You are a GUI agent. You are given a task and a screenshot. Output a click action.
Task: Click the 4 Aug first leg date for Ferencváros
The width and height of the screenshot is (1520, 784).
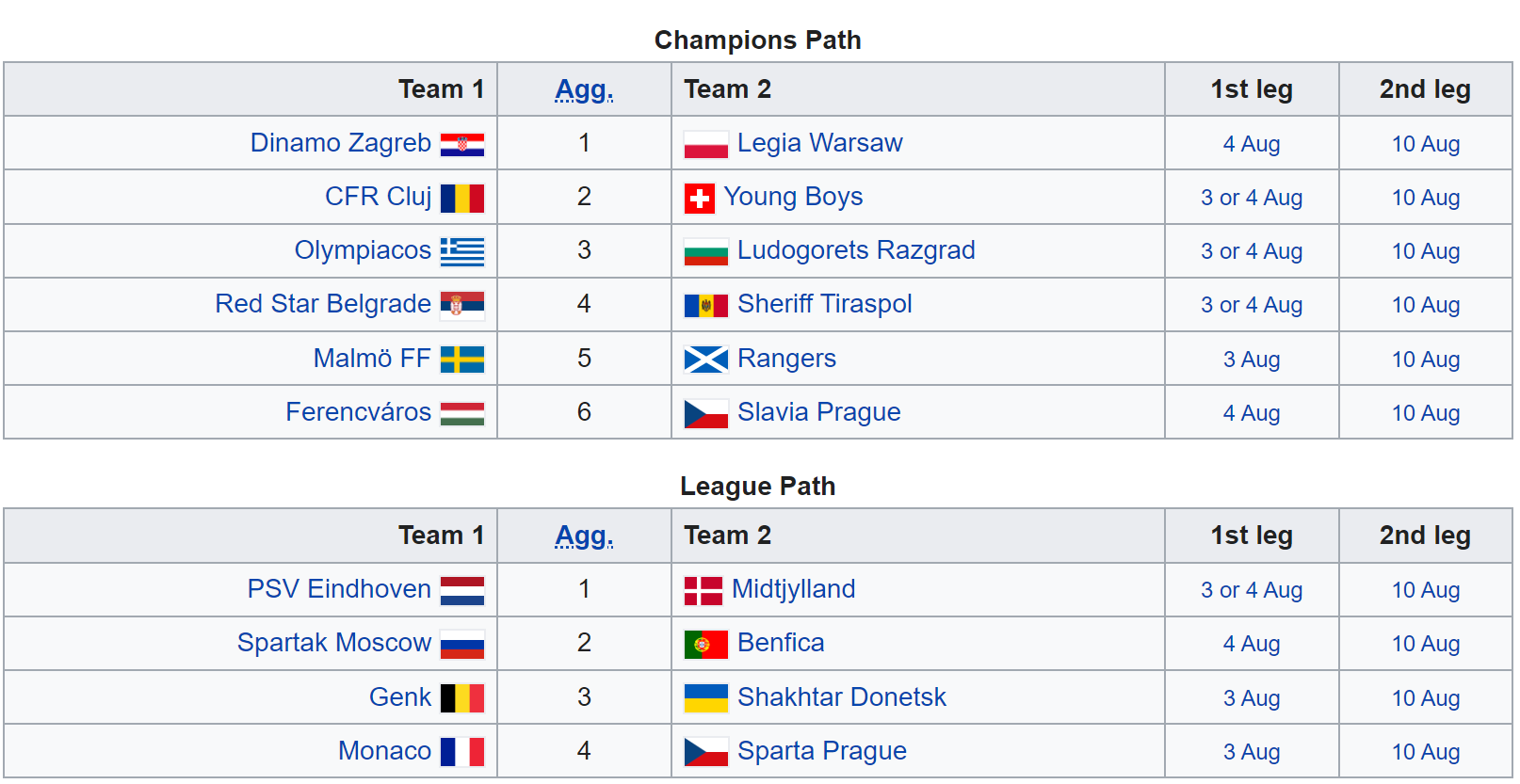[1252, 413]
